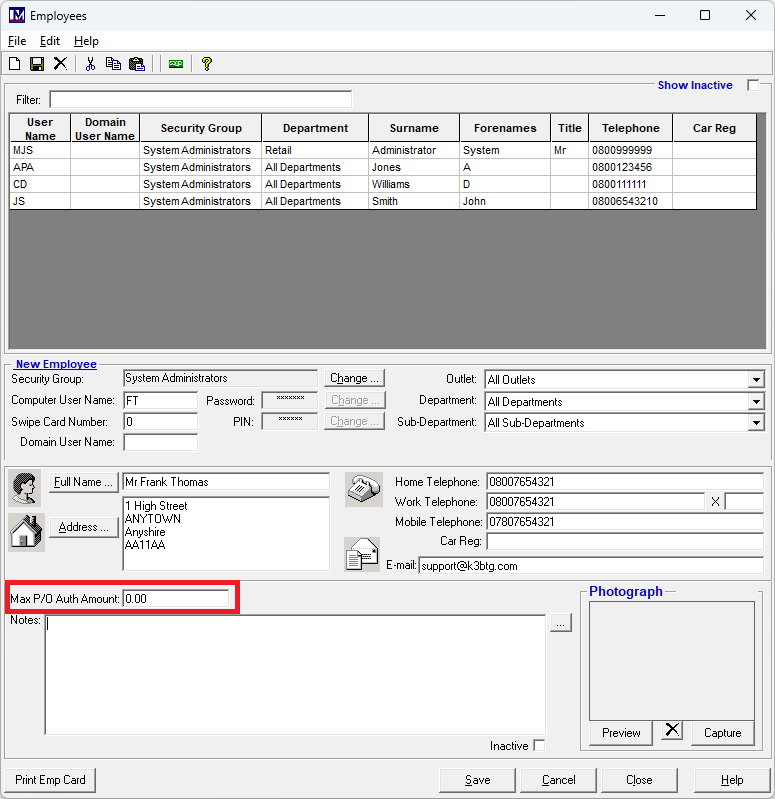The height and width of the screenshot is (799, 775).
Task: Open the Edit menu
Action: pyautogui.click(x=50, y=41)
